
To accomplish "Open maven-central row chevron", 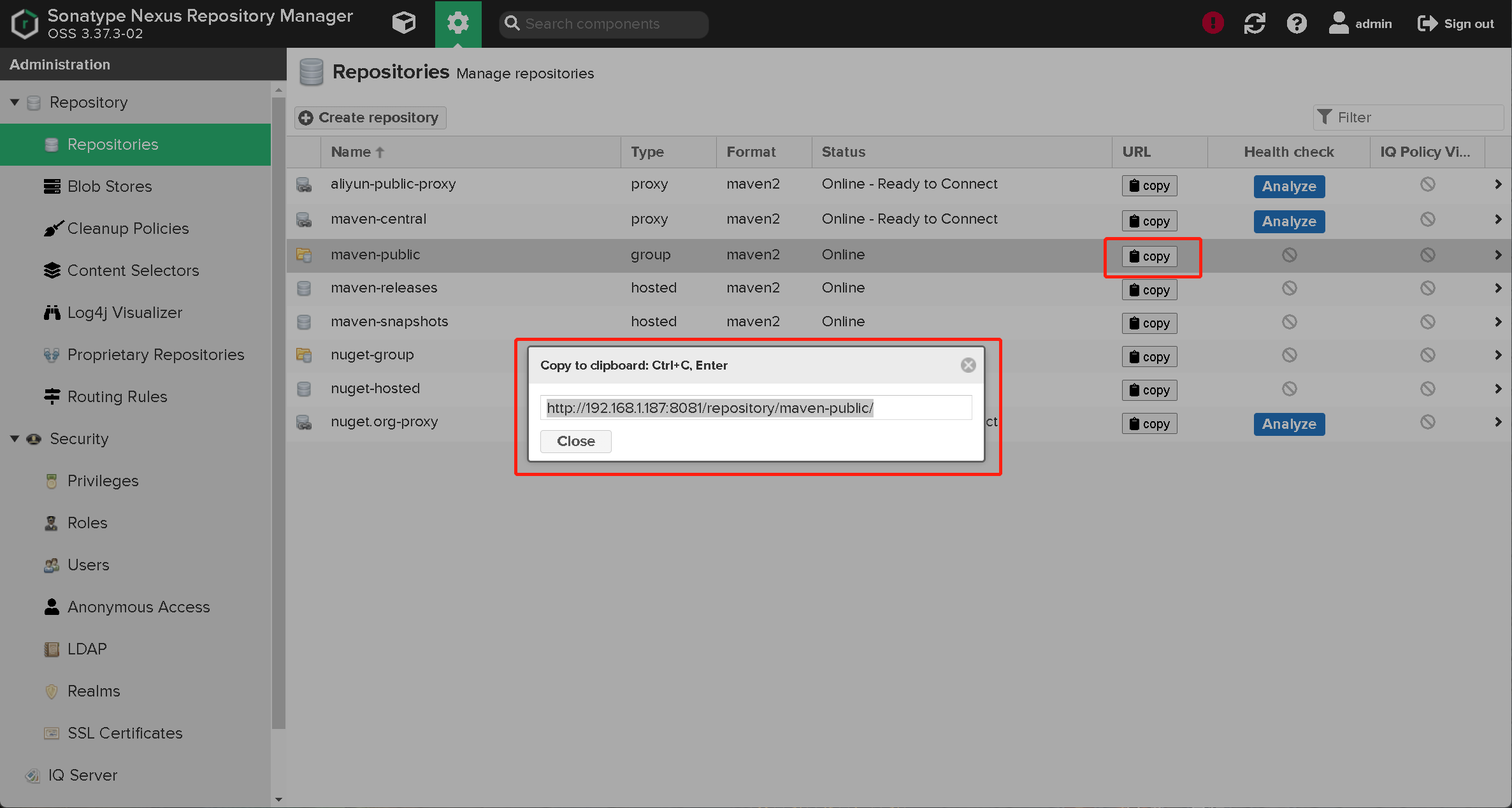I will click(1498, 220).
